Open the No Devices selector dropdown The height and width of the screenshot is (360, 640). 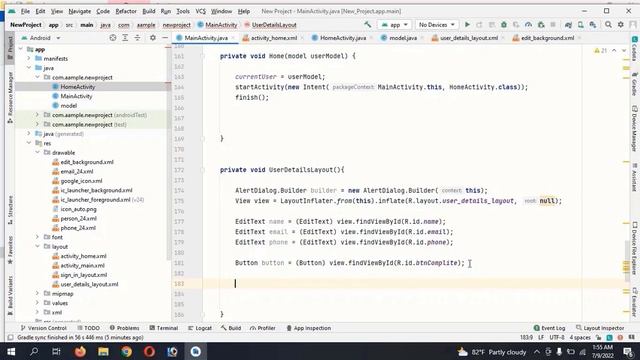(437, 24)
